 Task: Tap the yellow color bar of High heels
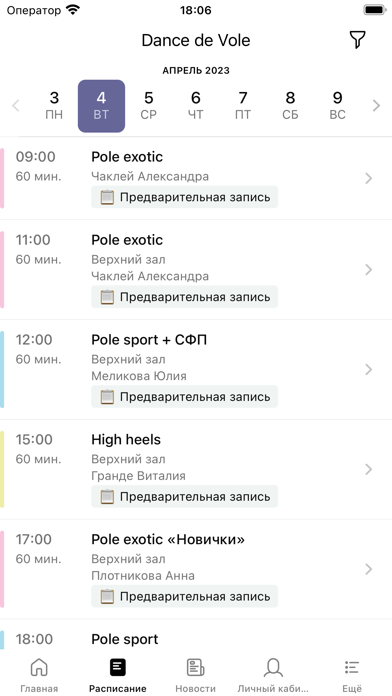(x=2, y=469)
